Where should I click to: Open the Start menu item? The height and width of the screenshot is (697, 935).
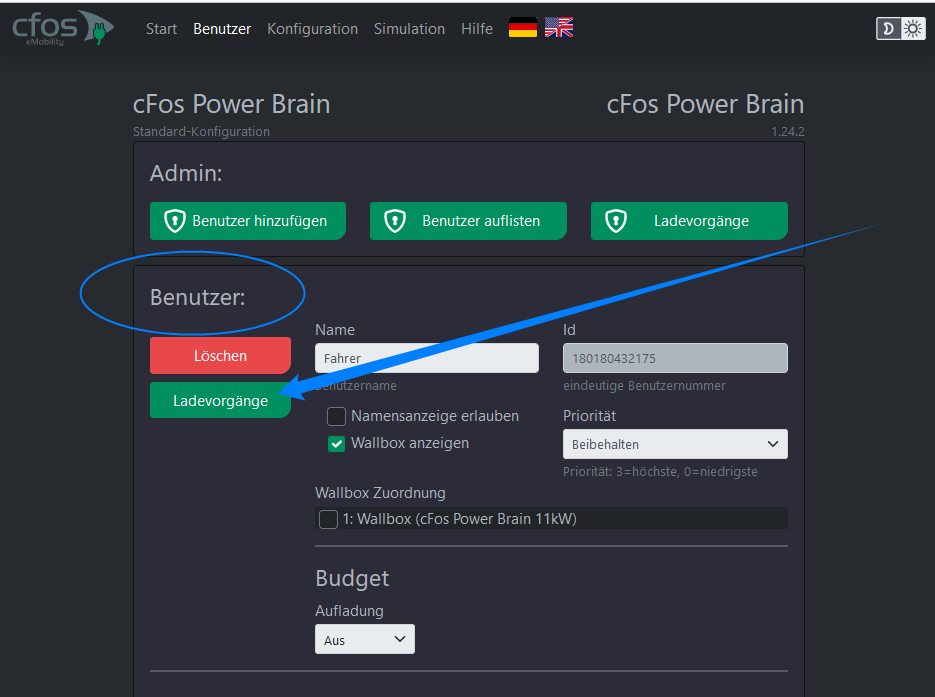click(161, 29)
